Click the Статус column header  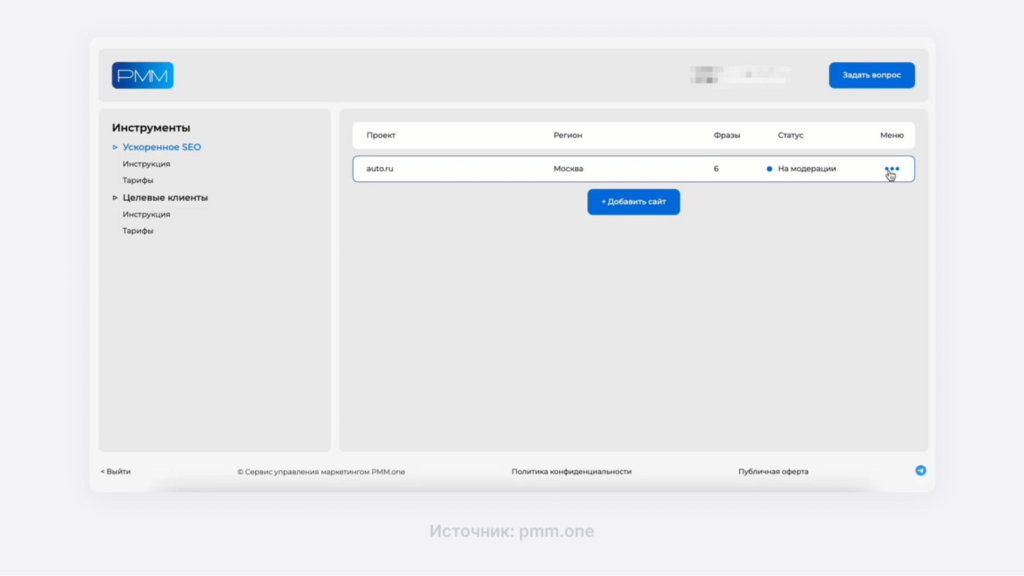tap(790, 135)
